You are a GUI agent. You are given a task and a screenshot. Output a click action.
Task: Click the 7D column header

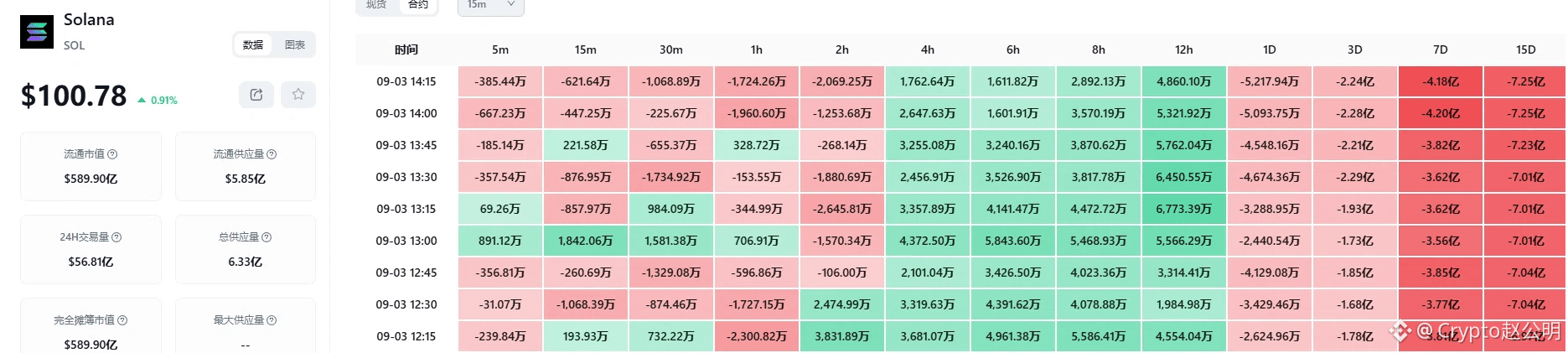pyautogui.click(x=1441, y=49)
